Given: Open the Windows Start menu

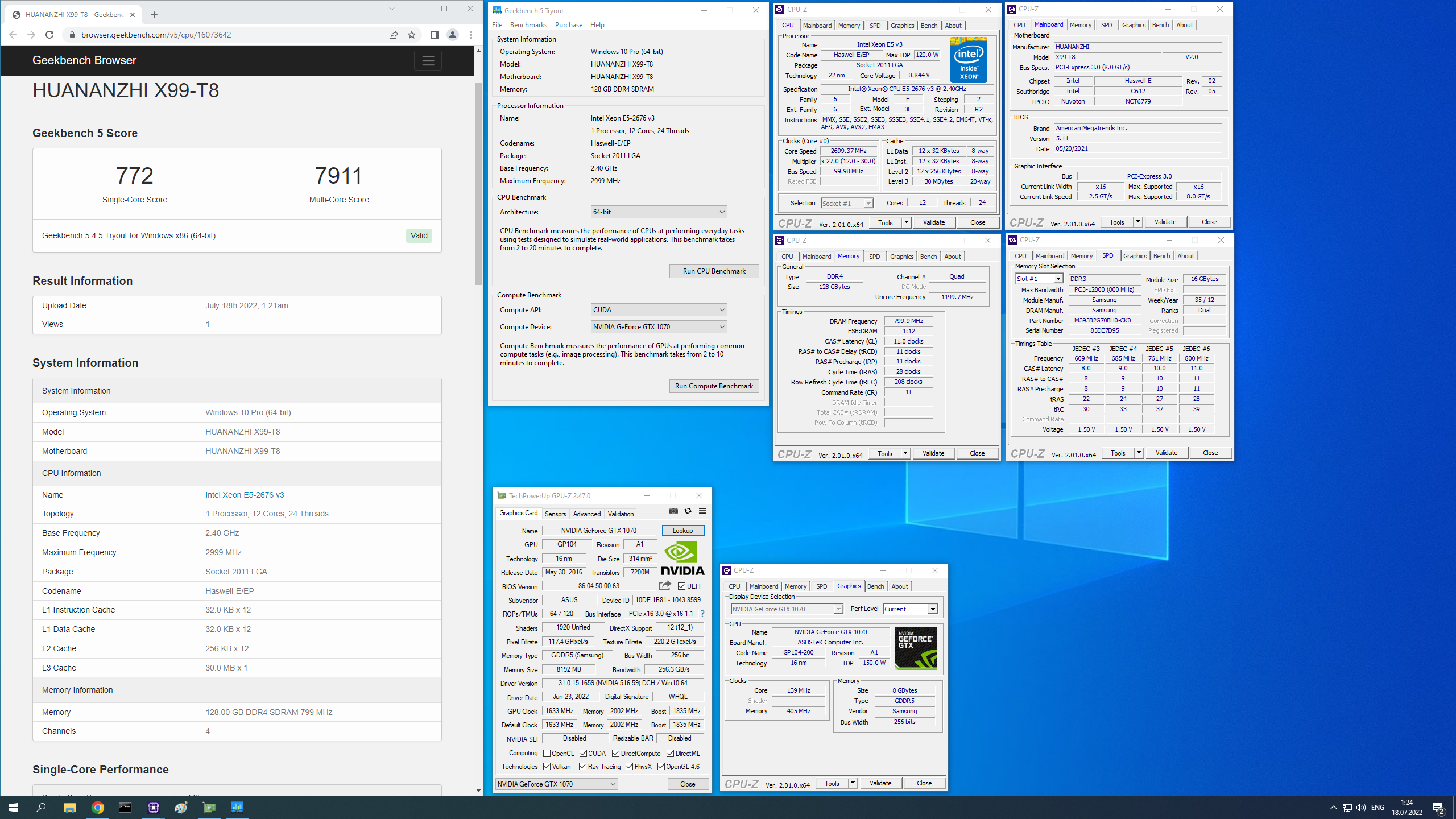Looking at the screenshot, I should click(14, 807).
